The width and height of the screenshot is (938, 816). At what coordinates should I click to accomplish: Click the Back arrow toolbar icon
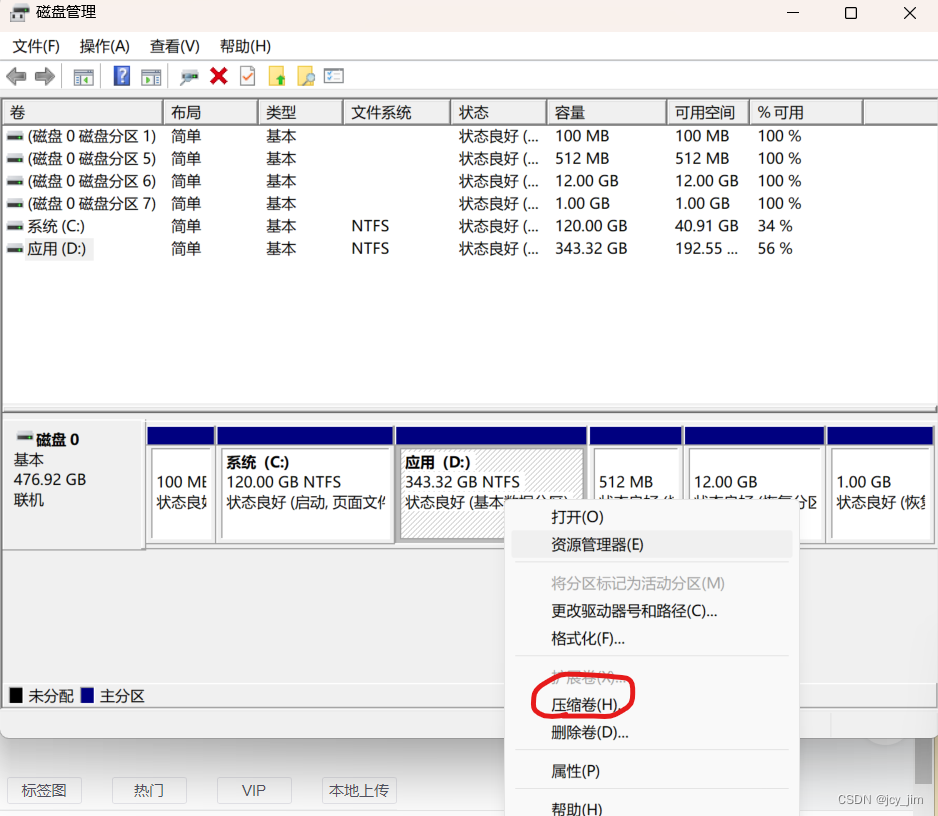click(16, 77)
